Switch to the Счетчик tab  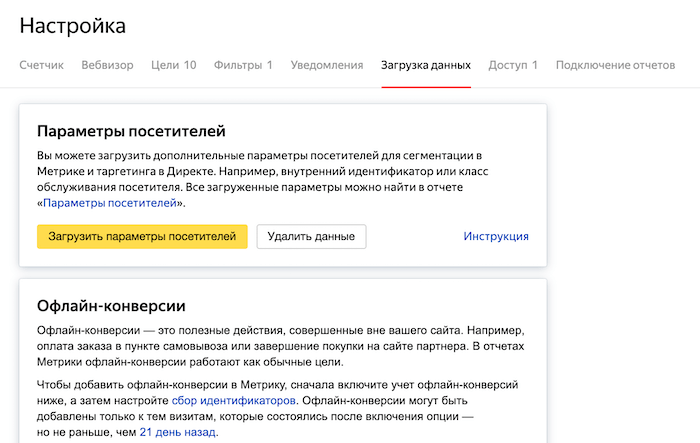coord(41,66)
